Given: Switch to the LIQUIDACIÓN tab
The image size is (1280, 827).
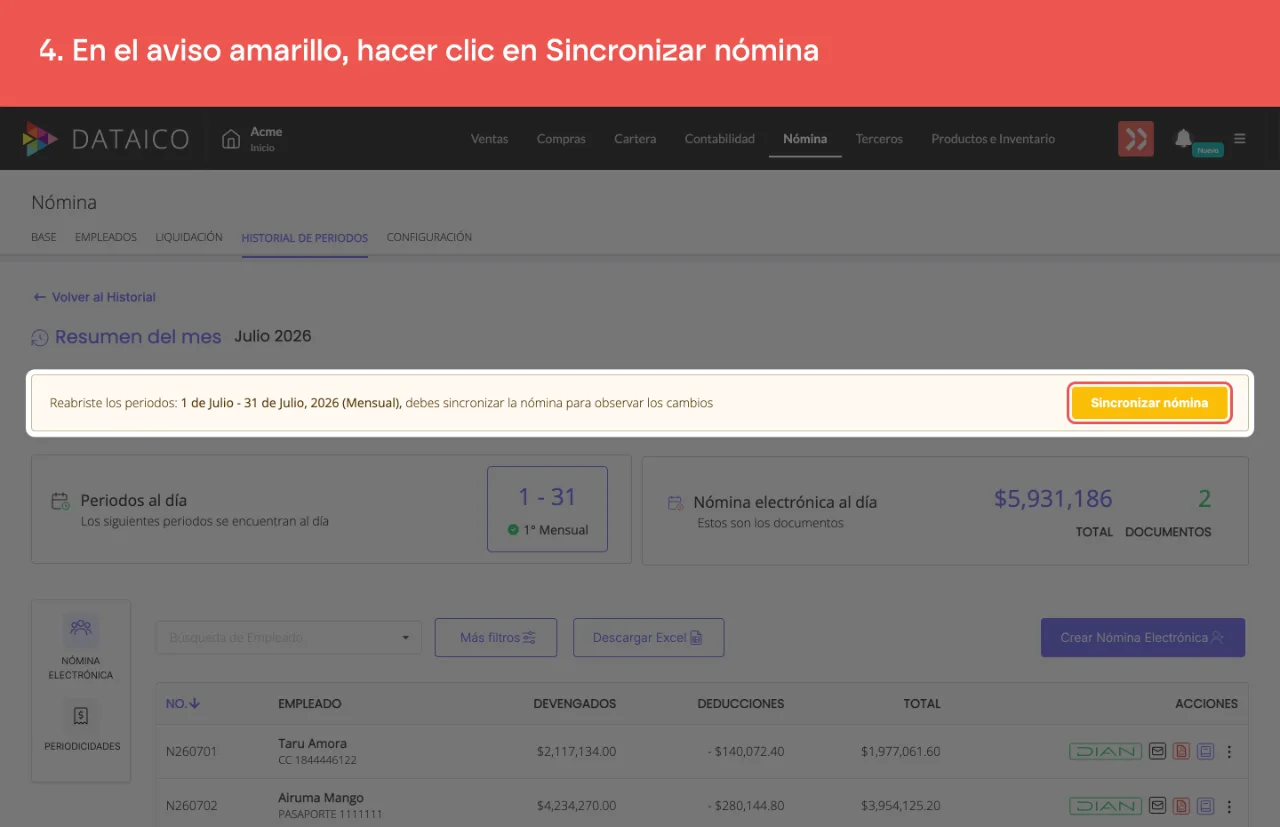Looking at the screenshot, I should (189, 237).
